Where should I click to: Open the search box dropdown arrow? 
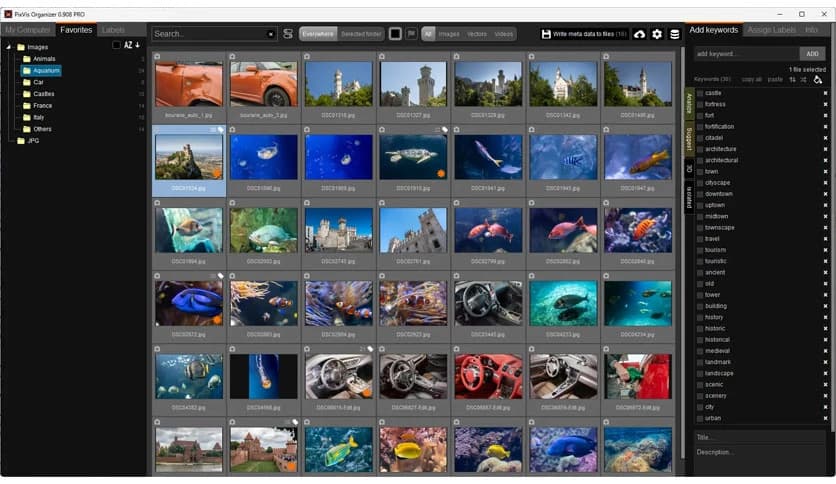[x=271, y=34]
